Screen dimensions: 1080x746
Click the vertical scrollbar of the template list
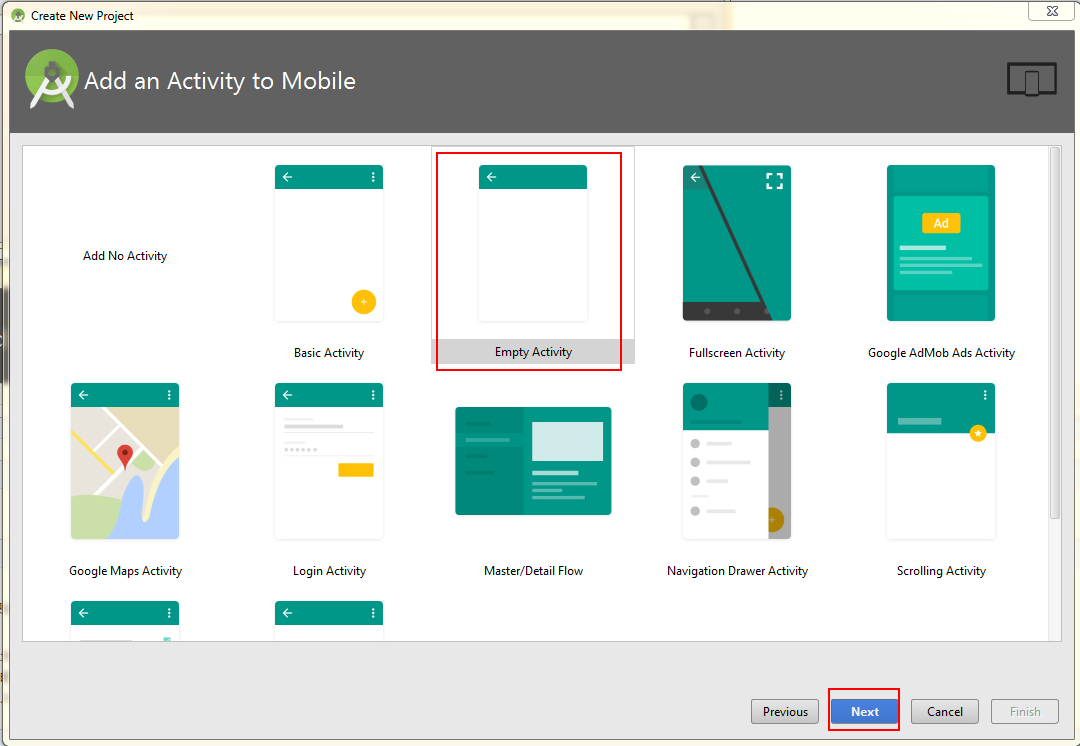pos(1055,332)
